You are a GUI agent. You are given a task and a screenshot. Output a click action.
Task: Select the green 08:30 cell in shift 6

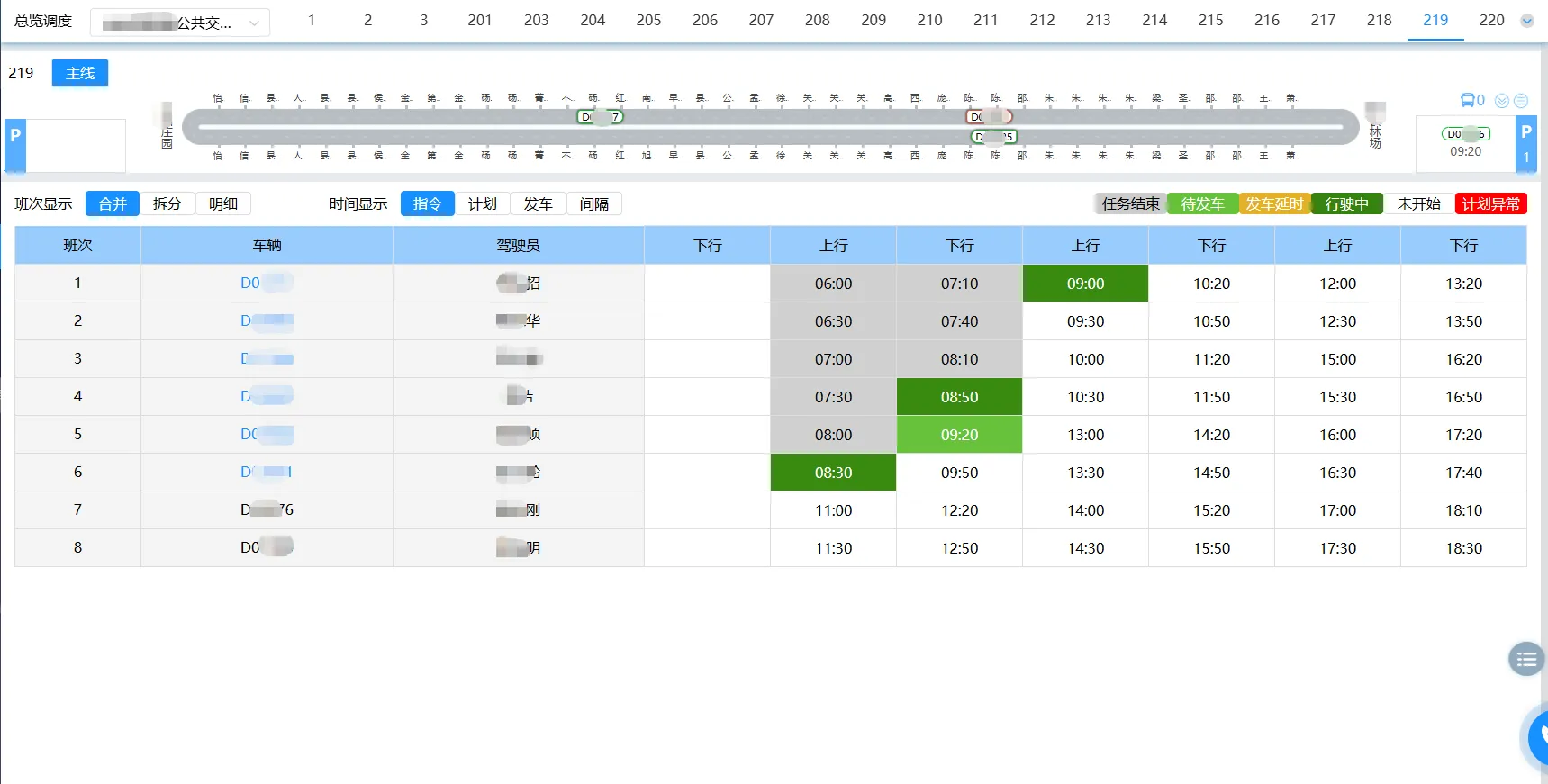(833, 473)
